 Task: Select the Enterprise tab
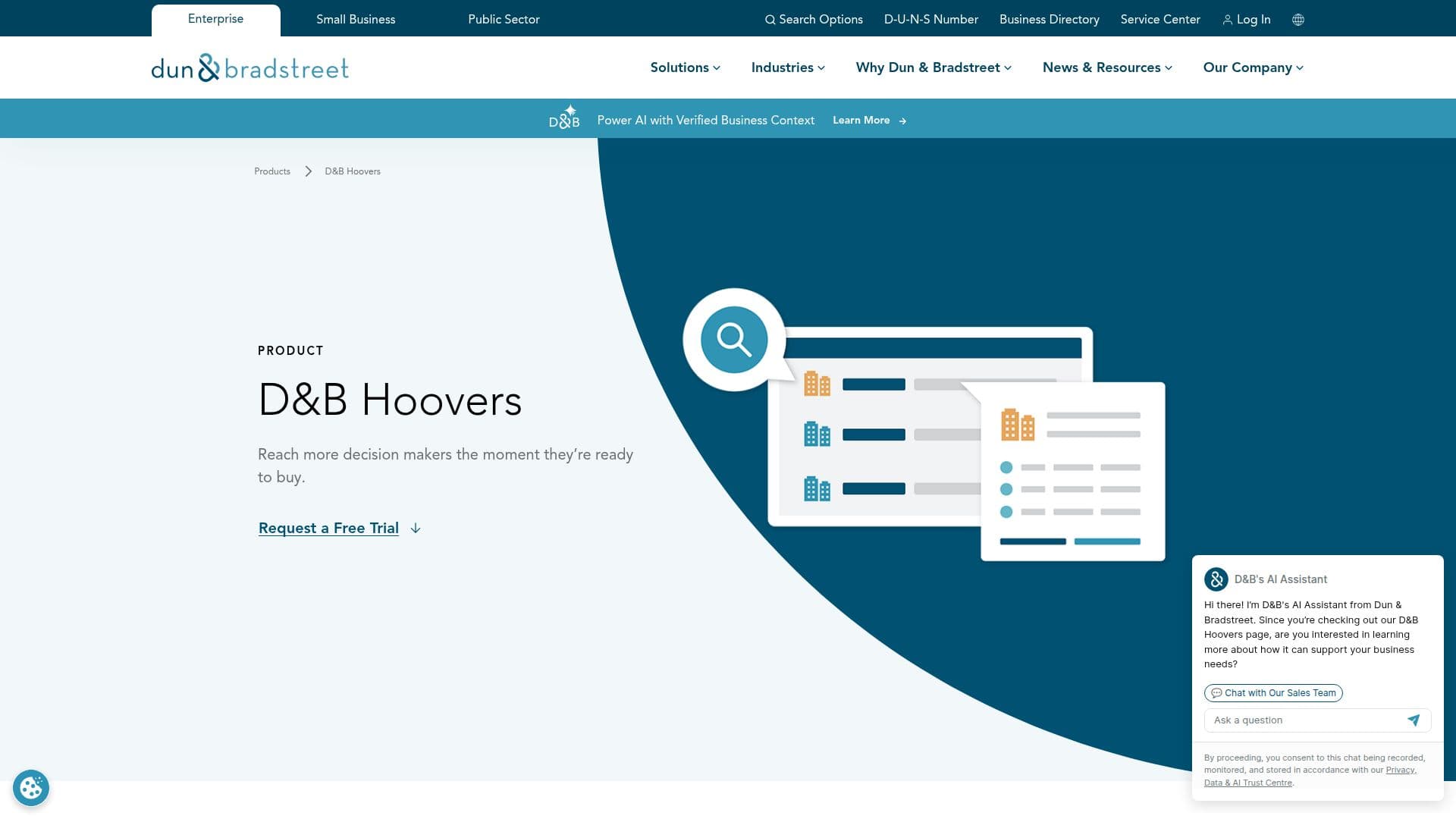tap(216, 20)
